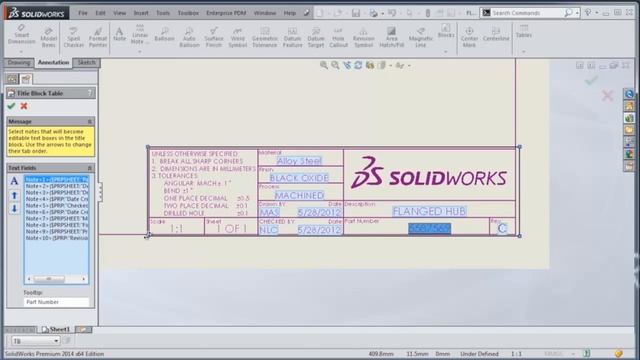This screenshot has height=360, width=640.
Task: Select the Magnetic Line tool
Action: 420,38
